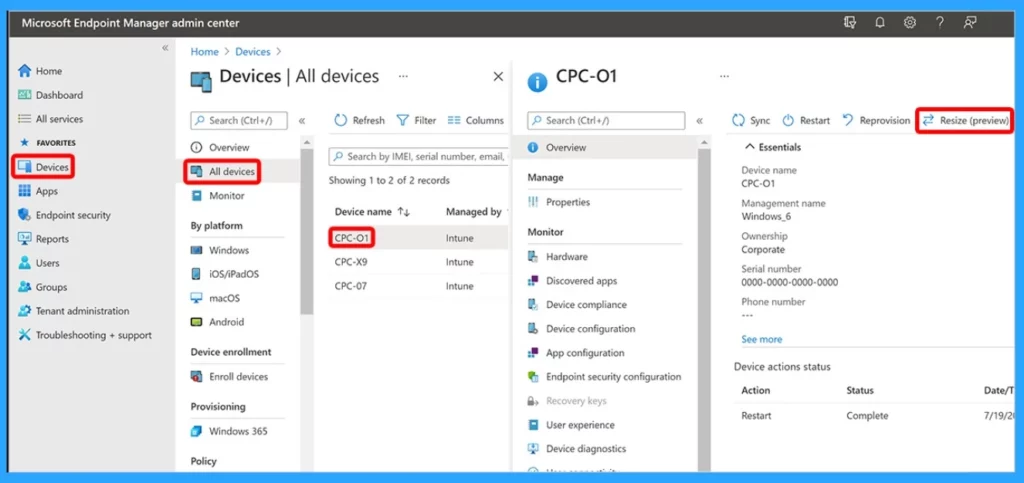Select Devices in the favorites navigation

[x=44, y=167]
